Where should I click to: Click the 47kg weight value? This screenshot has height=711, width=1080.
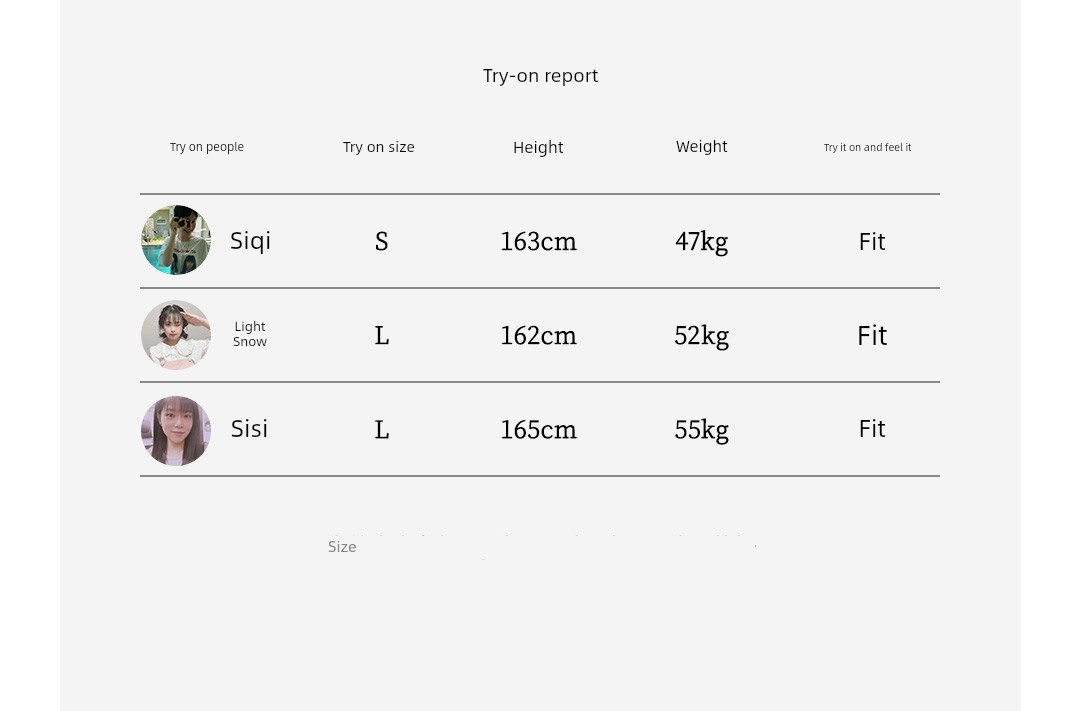tap(701, 242)
